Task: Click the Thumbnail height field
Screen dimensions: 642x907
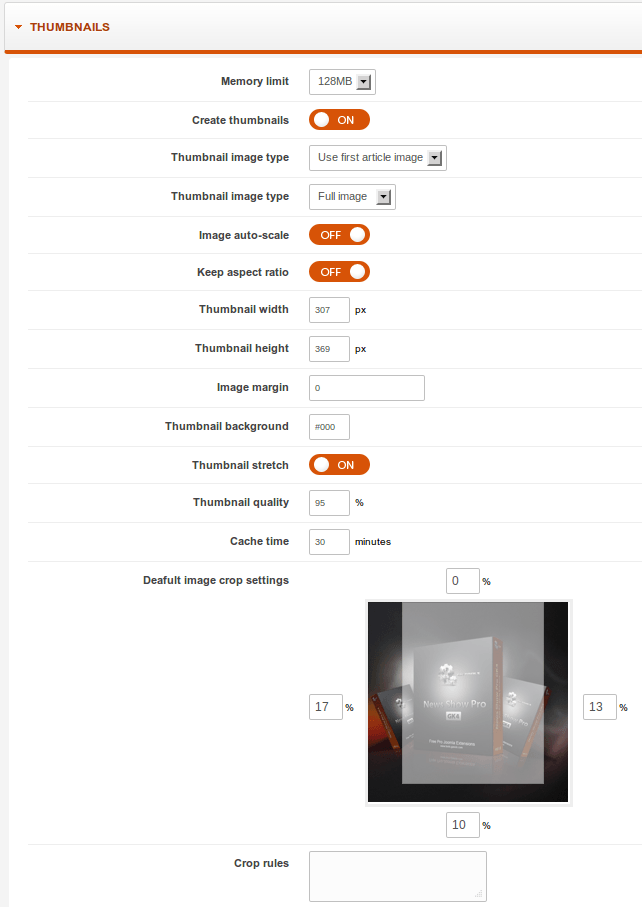Action: [329, 349]
